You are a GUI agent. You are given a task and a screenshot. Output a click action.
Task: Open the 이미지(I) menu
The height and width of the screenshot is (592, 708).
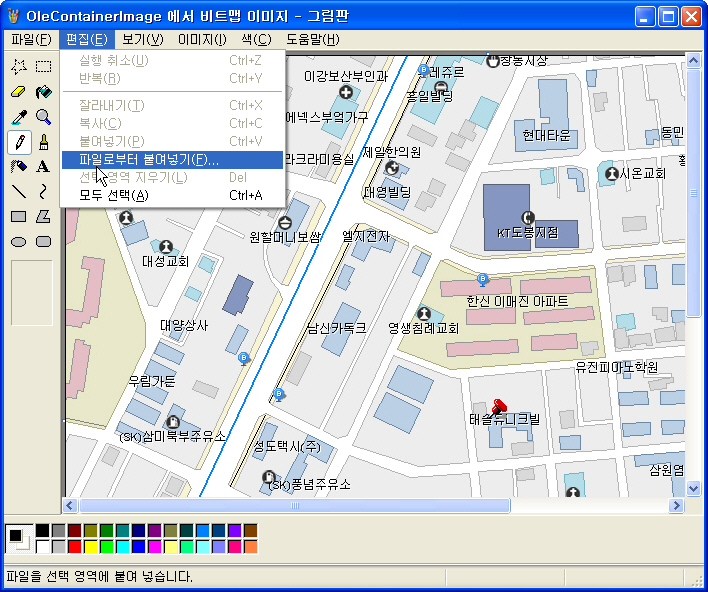(x=202, y=40)
